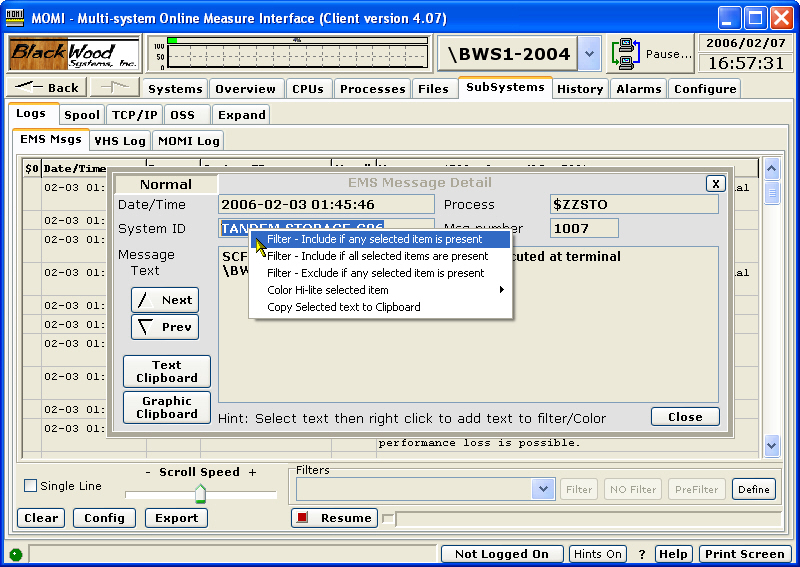Expand the Filters combo box
This screenshot has width=800, height=567.
[x=543, y=489]
